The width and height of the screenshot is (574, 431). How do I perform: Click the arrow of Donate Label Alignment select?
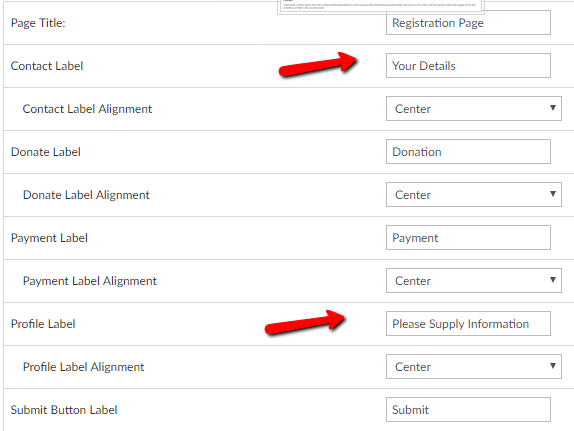(x=553, y=194)
